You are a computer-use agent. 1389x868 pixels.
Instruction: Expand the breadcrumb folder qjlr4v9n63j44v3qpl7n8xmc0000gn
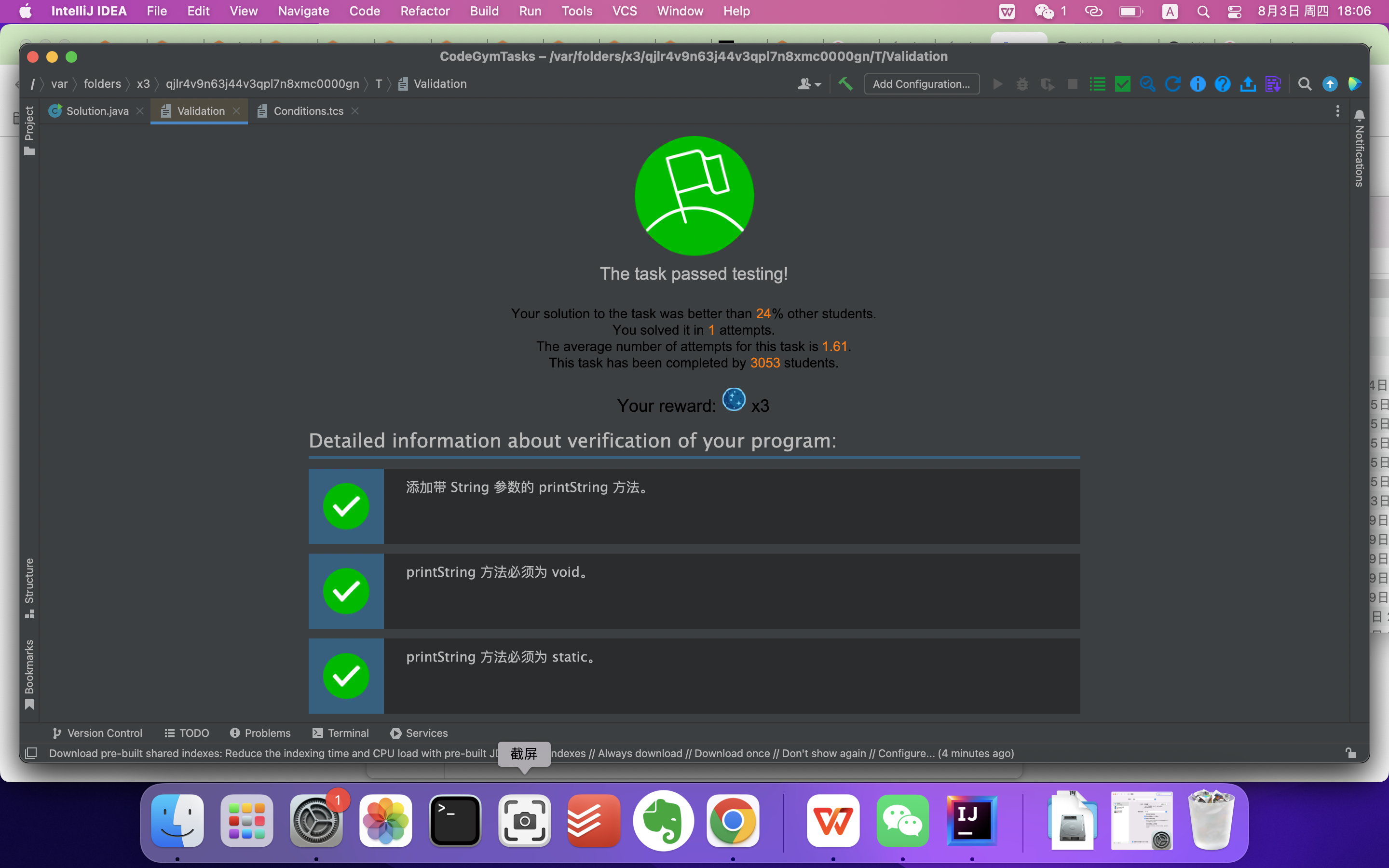(x=262, y=84)
